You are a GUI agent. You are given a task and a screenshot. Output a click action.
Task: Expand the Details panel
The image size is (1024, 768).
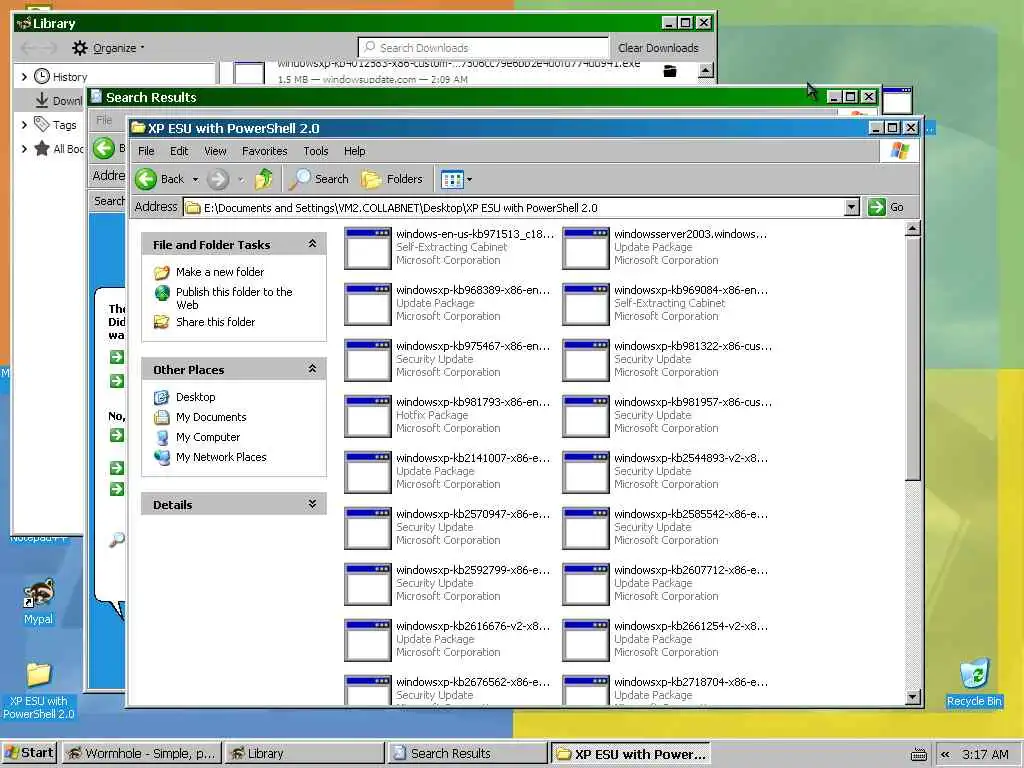pos(312,504)
